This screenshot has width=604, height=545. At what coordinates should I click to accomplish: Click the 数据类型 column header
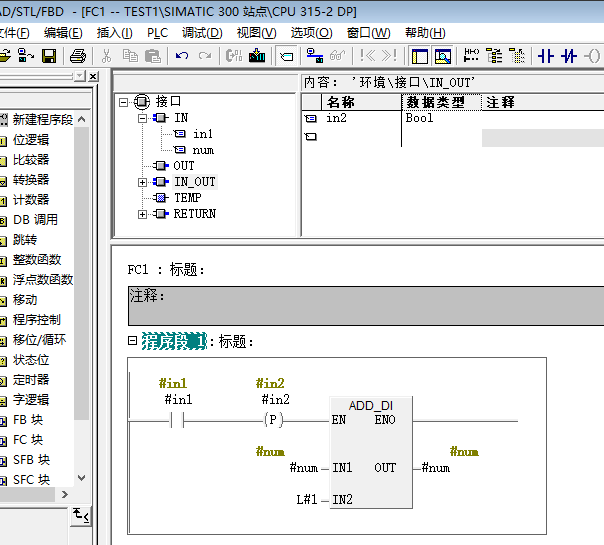point(441,102)
